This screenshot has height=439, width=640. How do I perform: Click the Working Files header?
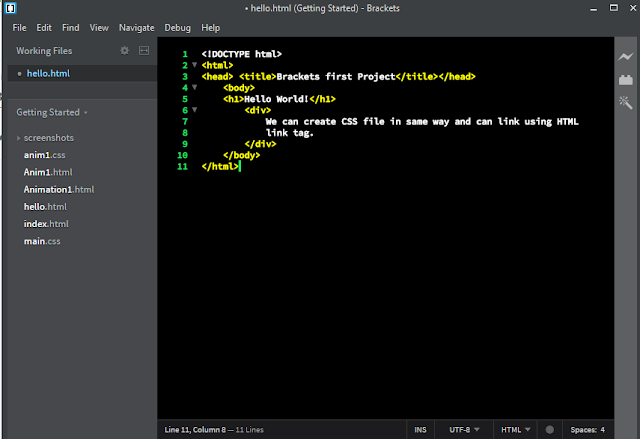[x=44, y=51]
